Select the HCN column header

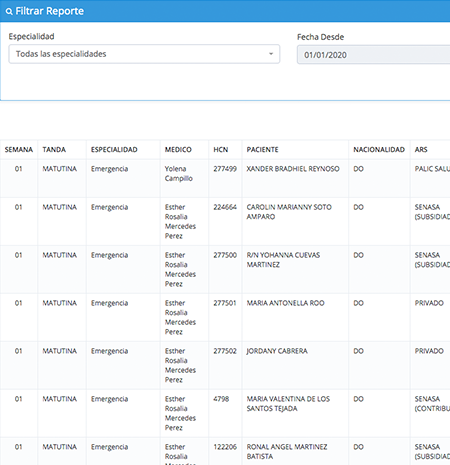tap(221, 150)
